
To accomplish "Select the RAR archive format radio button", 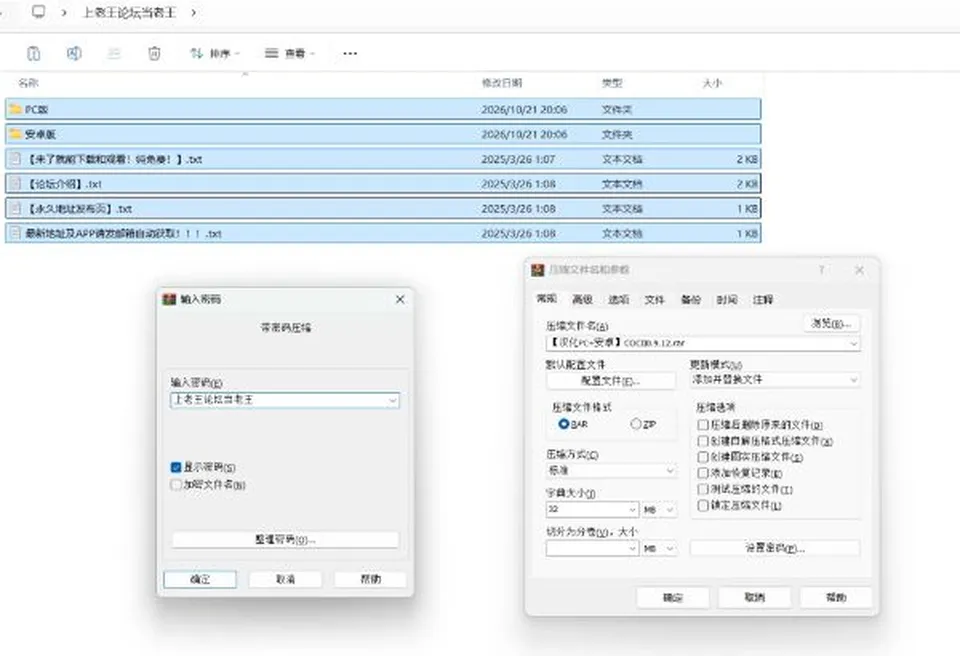I will (564, 424).
